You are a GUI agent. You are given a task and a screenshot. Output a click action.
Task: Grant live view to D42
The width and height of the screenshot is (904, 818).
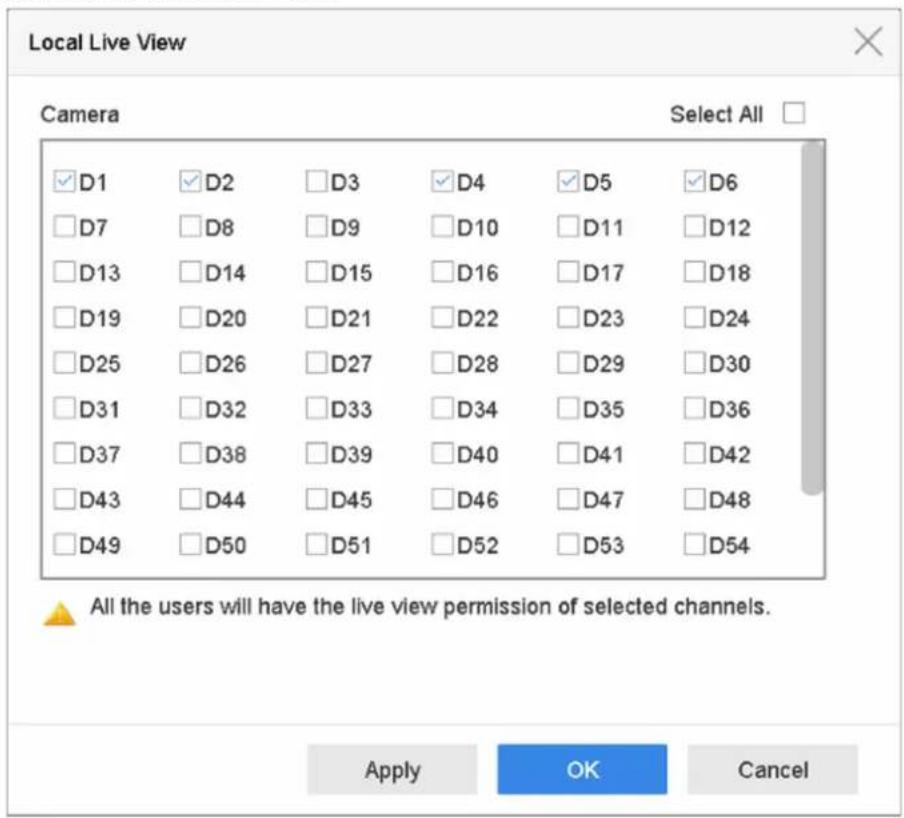[695, 453]
